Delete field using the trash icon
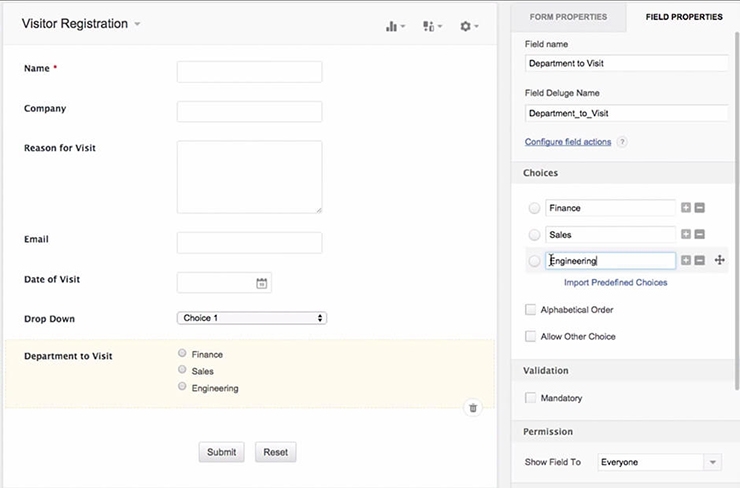Screen dimensions: 740x488 point(473,408)
